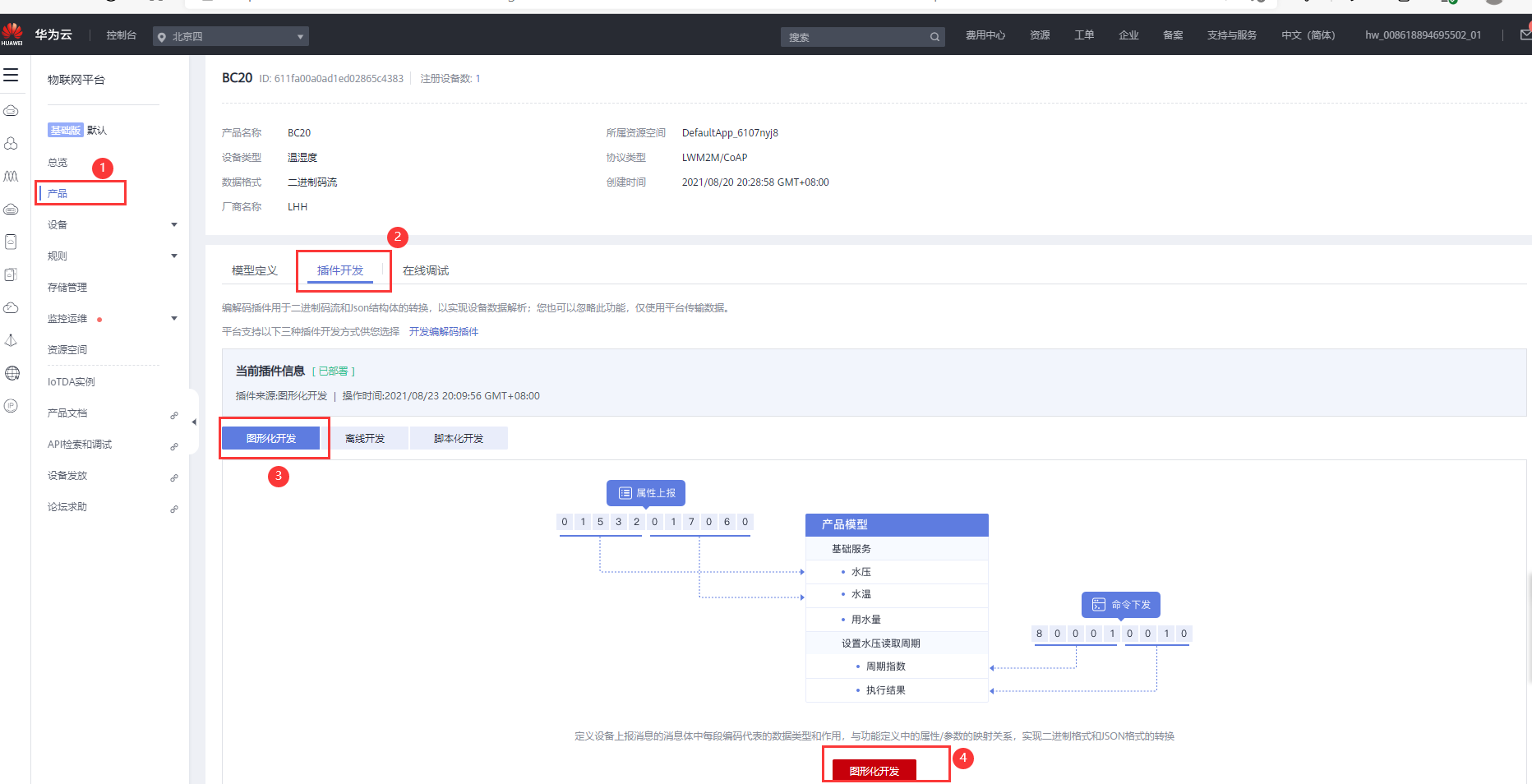Open 存储管理 in the sidebar
The width and height of the screenshot is (1532, 784).
(67, 288)
